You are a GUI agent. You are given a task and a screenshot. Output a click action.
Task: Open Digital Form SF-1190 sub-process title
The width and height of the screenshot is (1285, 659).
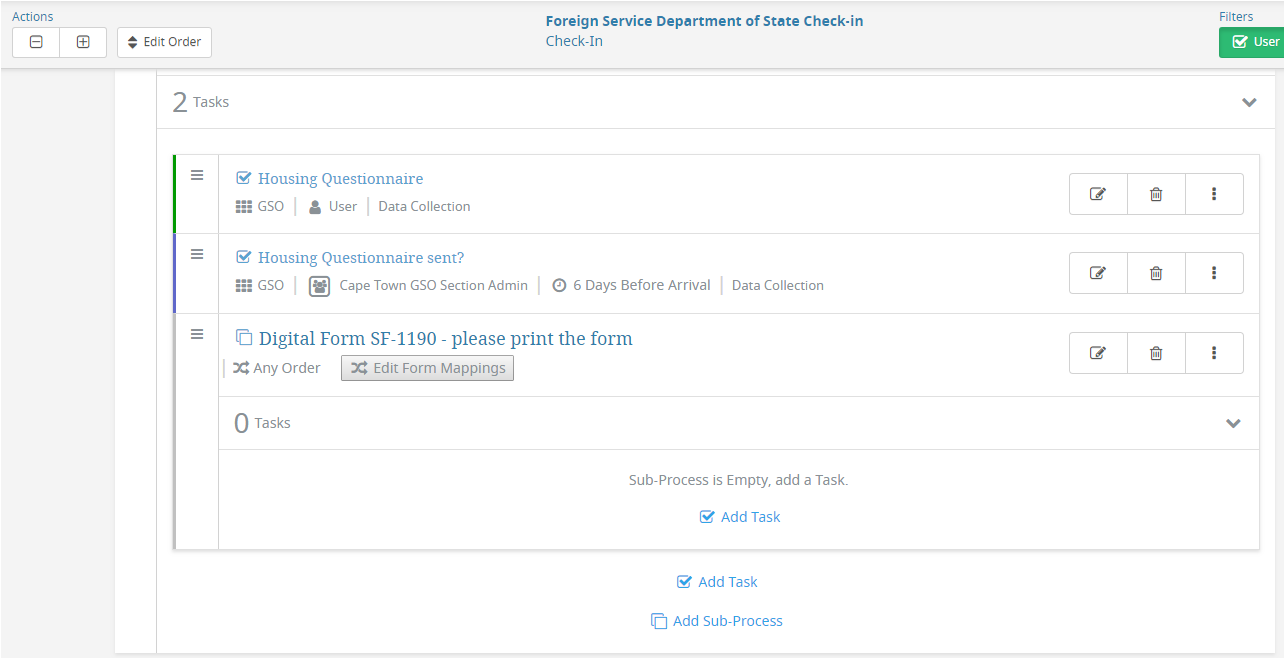click(x=445, y=339)
